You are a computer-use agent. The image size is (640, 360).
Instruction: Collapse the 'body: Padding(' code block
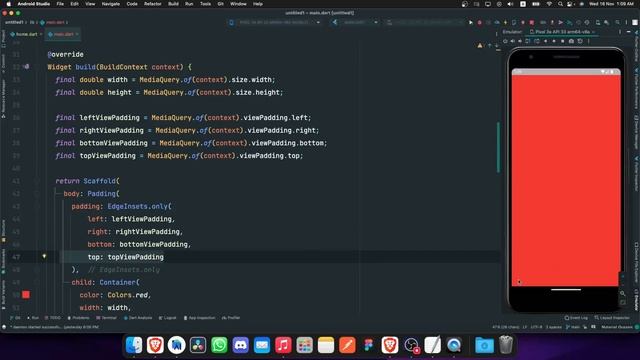37,193
